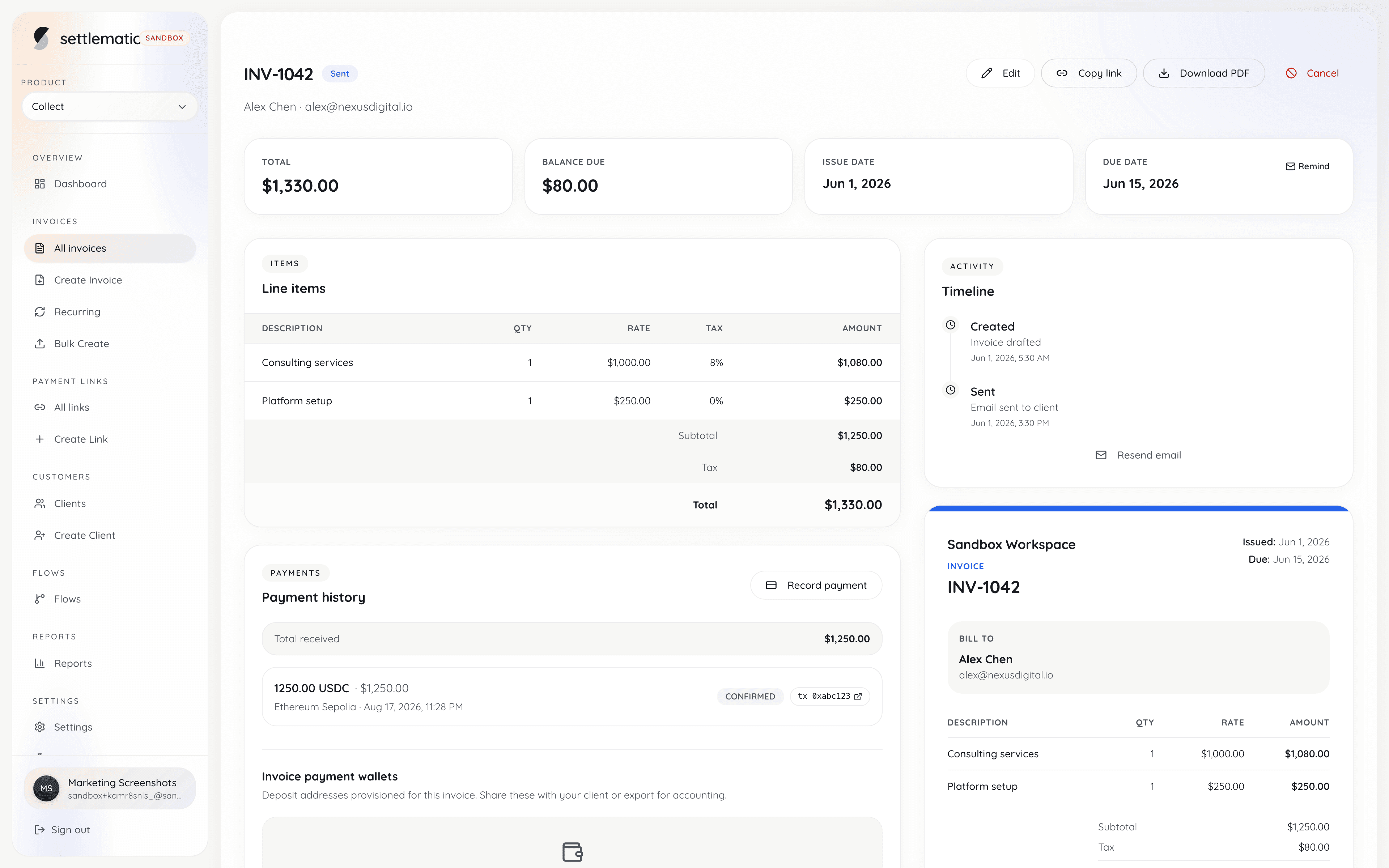Click the All links chain icon
The image size is (1389, 868).
39,408
